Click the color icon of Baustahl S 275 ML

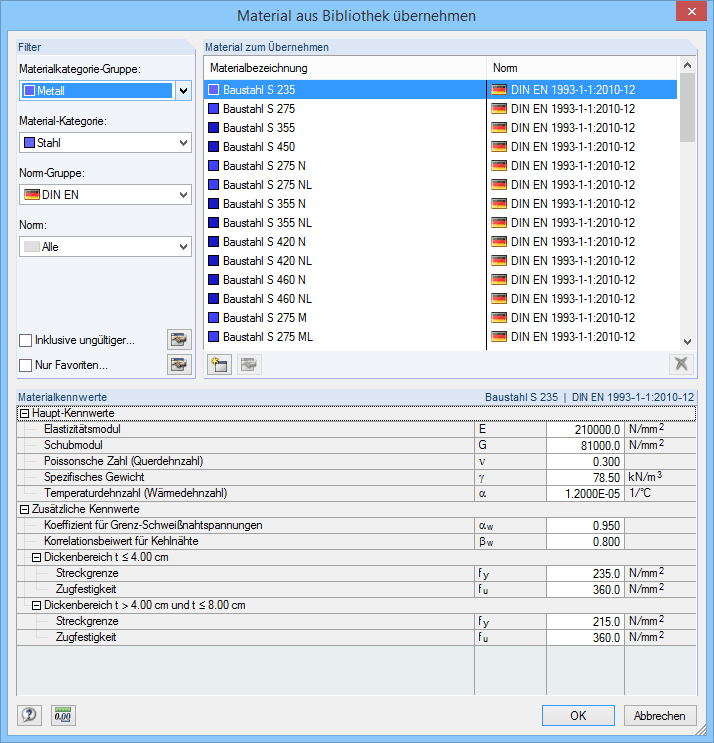[214, 336]
